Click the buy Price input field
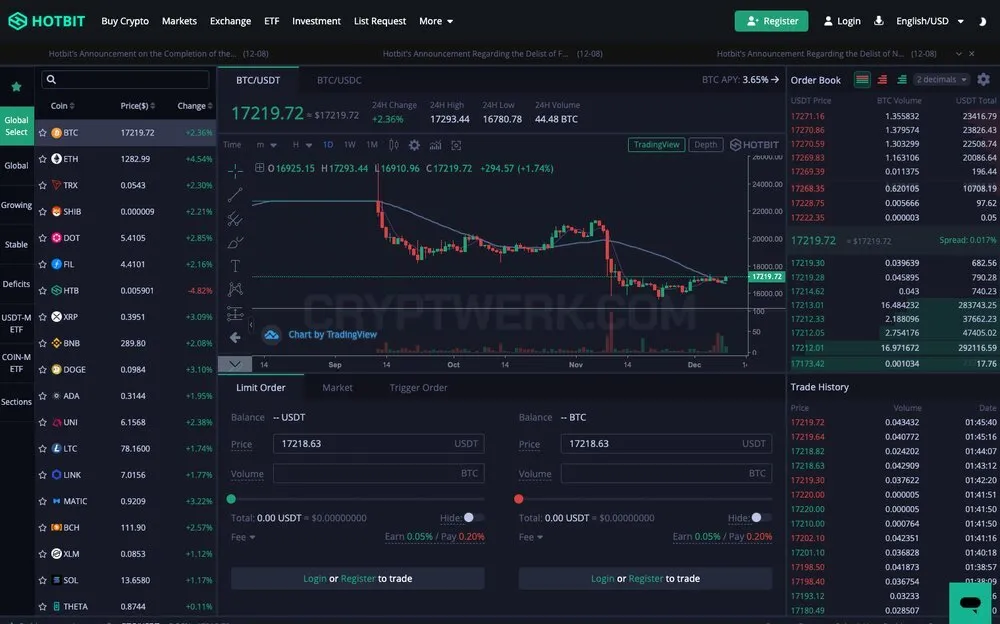Viewport: 1000px width, 624px height. pos(379,443)
